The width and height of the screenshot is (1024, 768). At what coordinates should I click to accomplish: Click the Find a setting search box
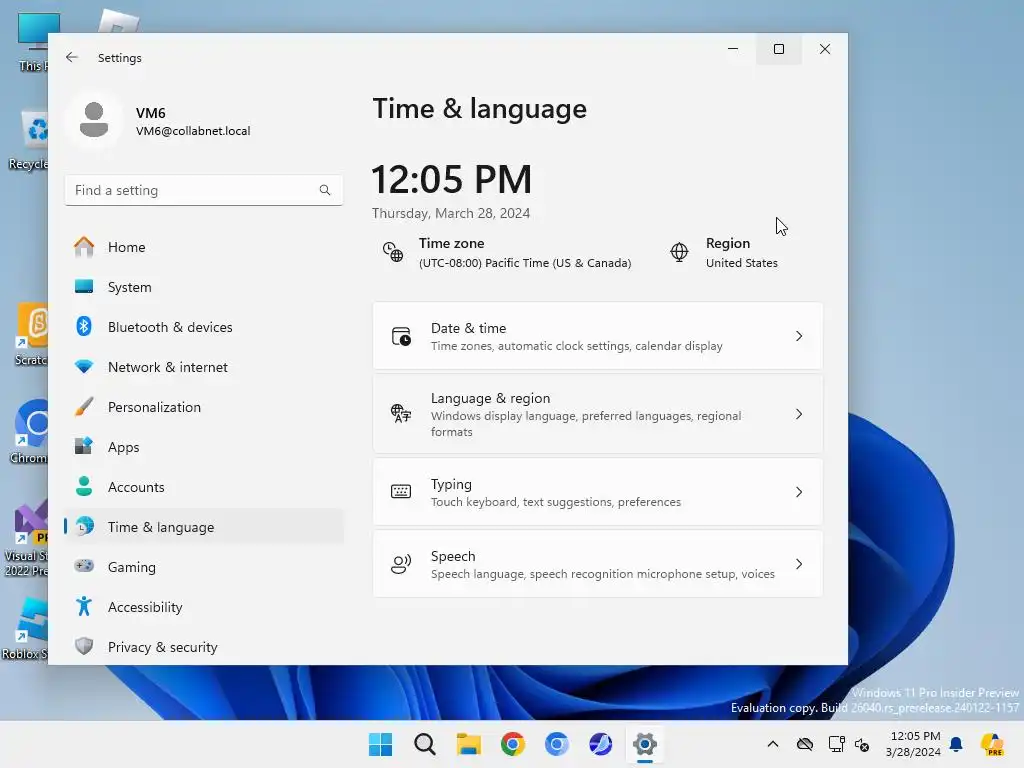204,190
